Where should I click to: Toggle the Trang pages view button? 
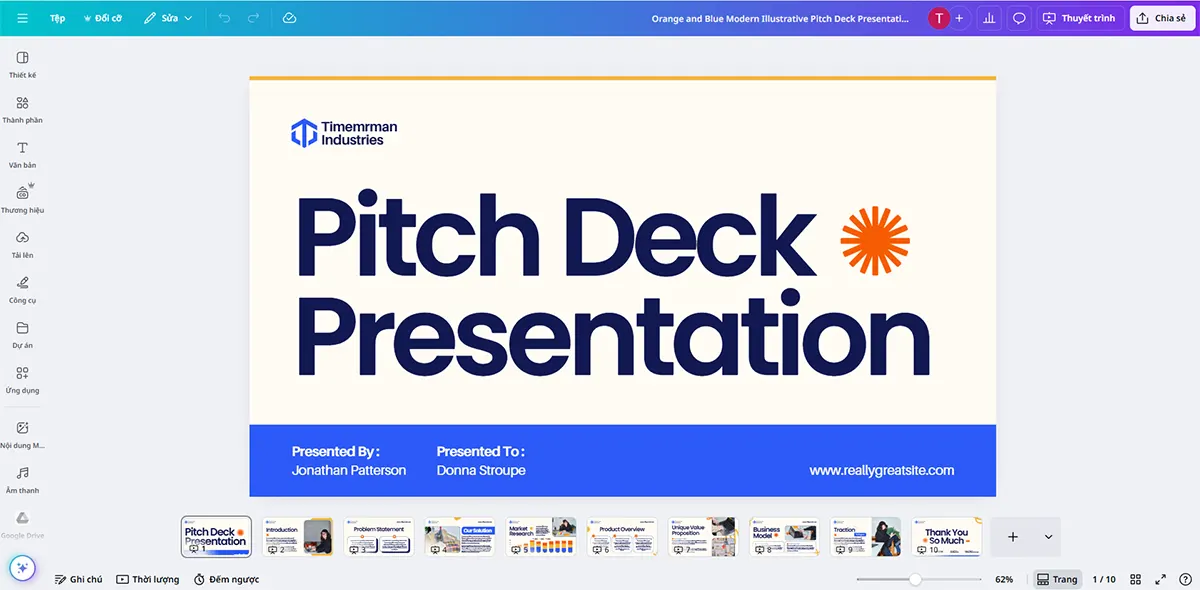(x=1057, y=579)
